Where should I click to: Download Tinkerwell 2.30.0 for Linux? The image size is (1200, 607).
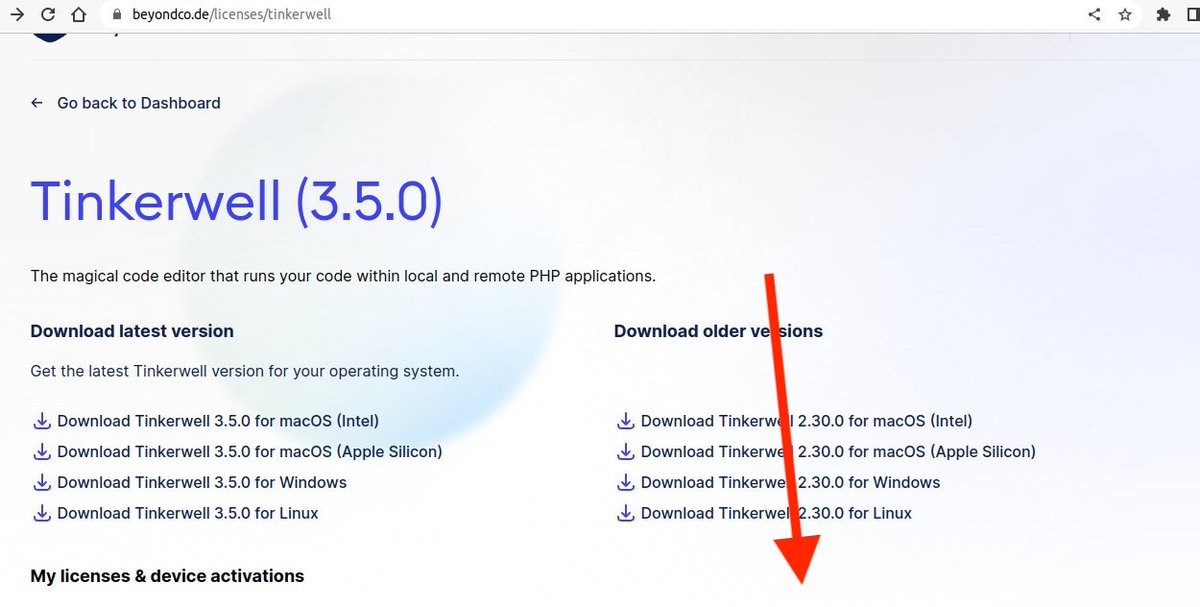point(777,514)
